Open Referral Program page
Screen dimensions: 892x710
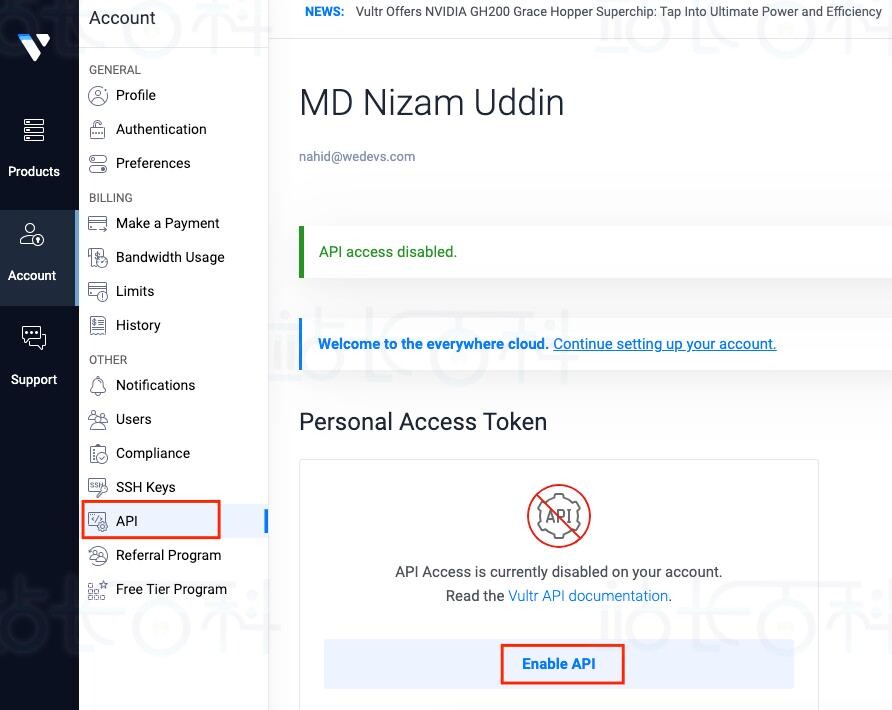point(168,555)
